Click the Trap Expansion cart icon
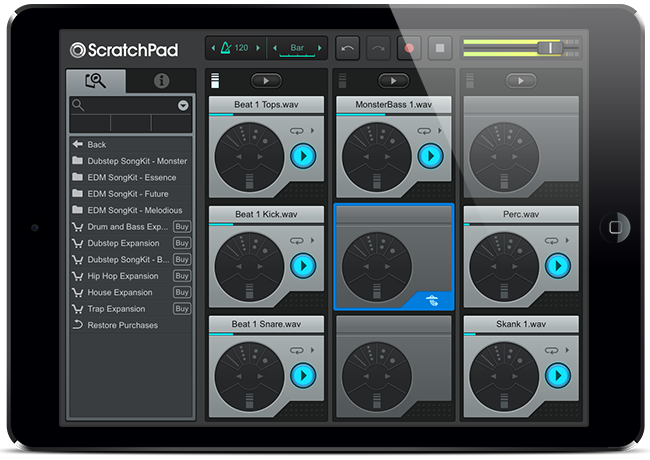650x460 pixels. 78,309
